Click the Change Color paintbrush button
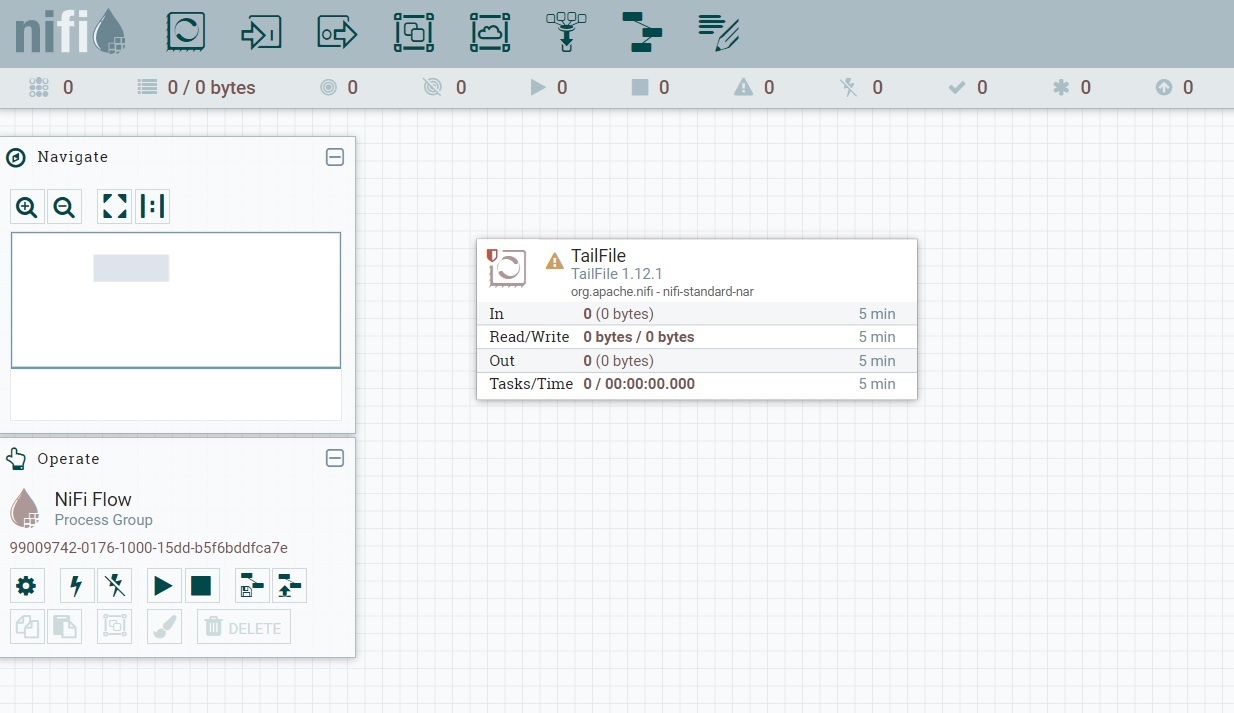The image size is (1234, 713). click(x=164, y=627)
